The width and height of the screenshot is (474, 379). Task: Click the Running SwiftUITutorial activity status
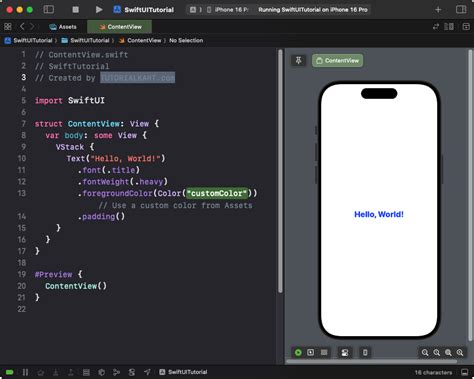[313, 10]
